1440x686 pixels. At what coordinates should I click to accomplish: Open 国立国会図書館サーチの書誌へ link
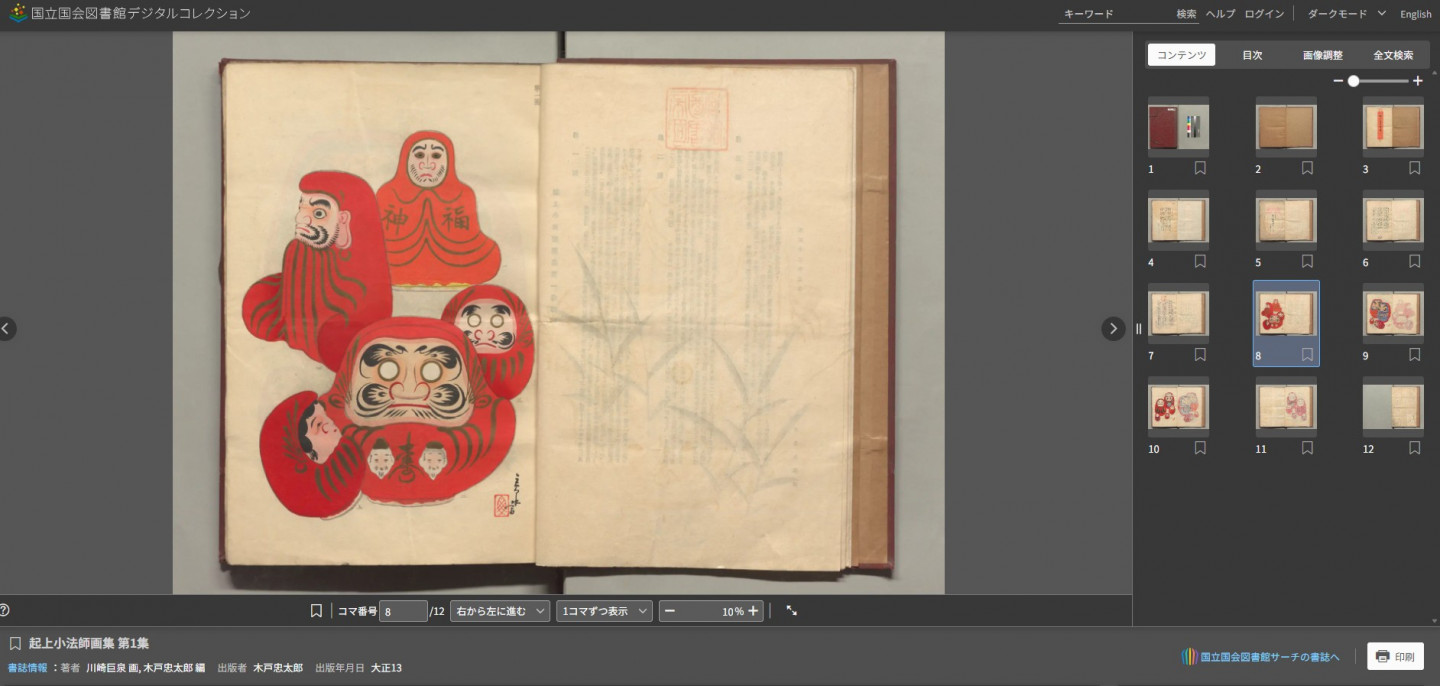[1260, 657]
